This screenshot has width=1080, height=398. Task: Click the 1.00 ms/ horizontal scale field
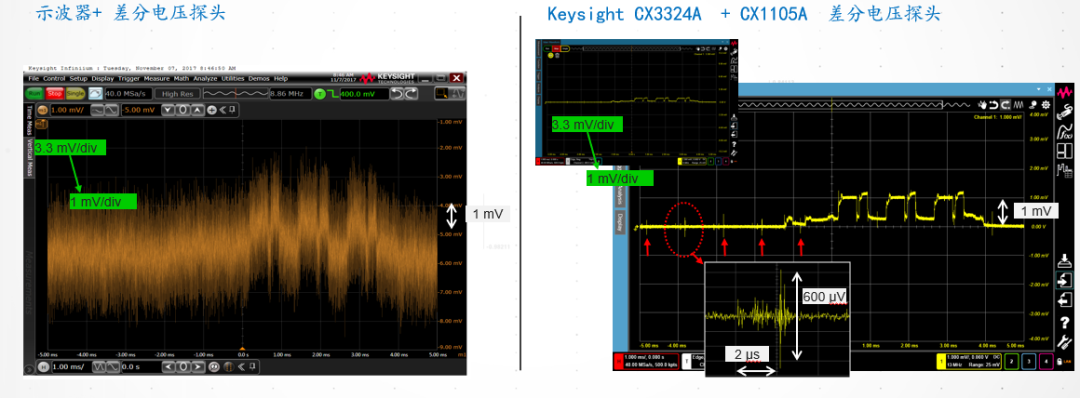click(x=72, y=366)
